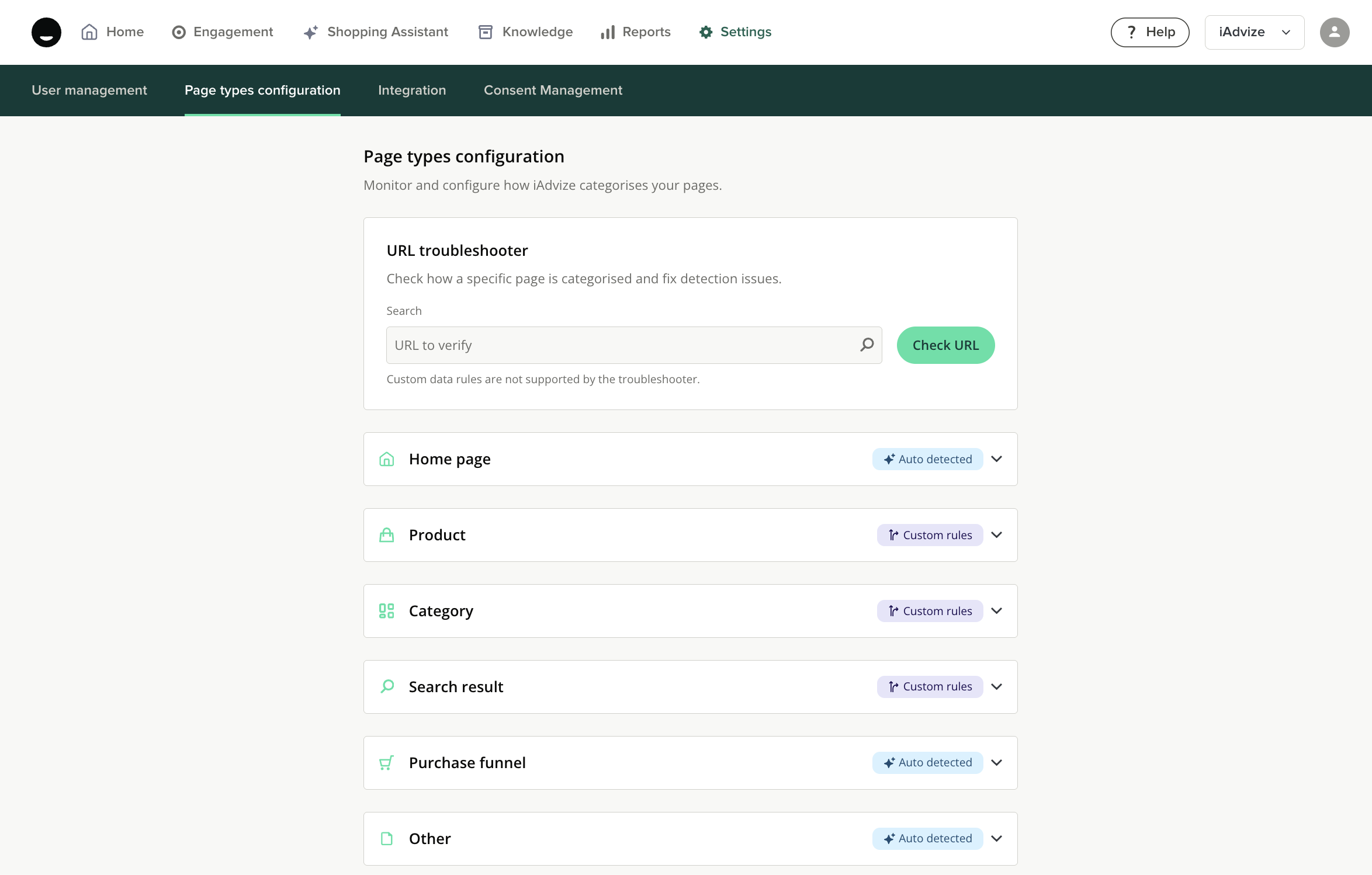This screenshot has width=1372, height=875.
Task: Click the magnifier icon in URL field
Action: click(867, 345)
